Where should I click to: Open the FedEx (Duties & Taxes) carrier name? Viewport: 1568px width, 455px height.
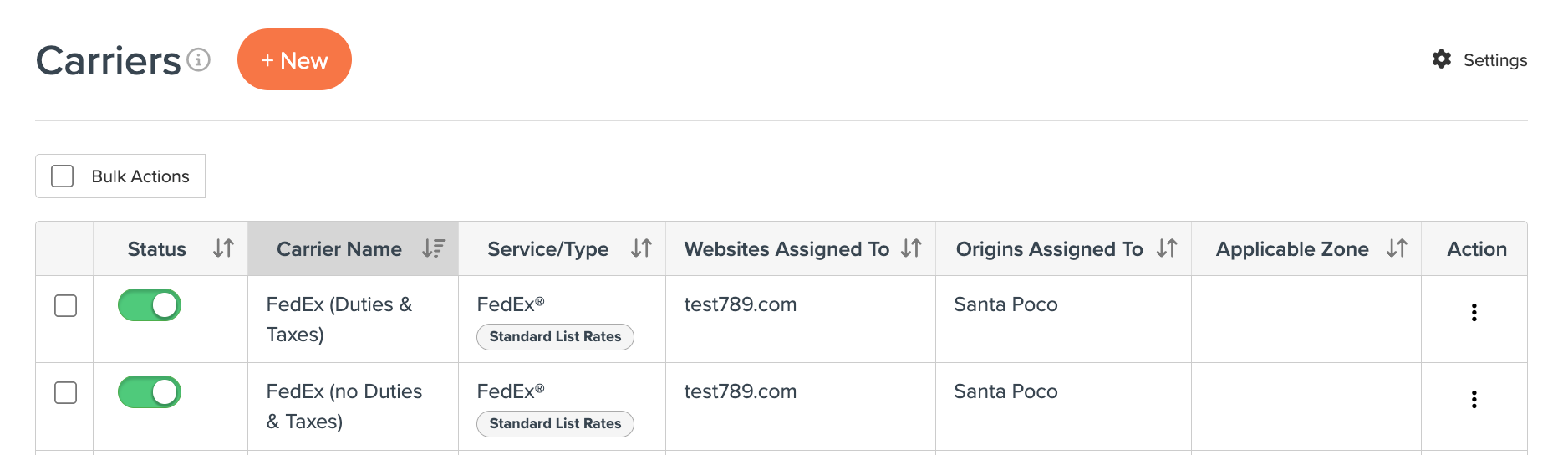339,320
